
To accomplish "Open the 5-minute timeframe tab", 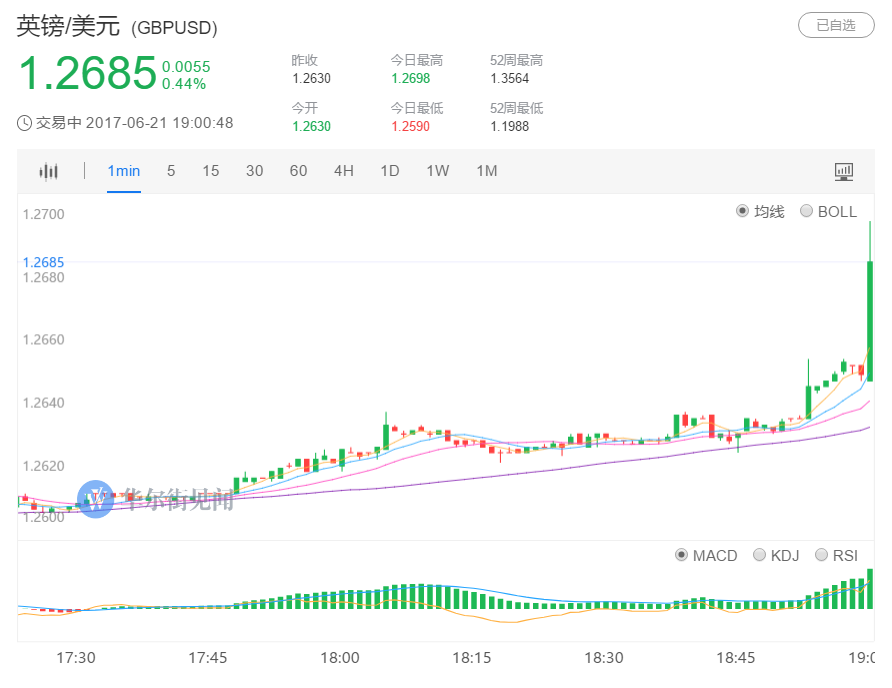I will [170, 171].
